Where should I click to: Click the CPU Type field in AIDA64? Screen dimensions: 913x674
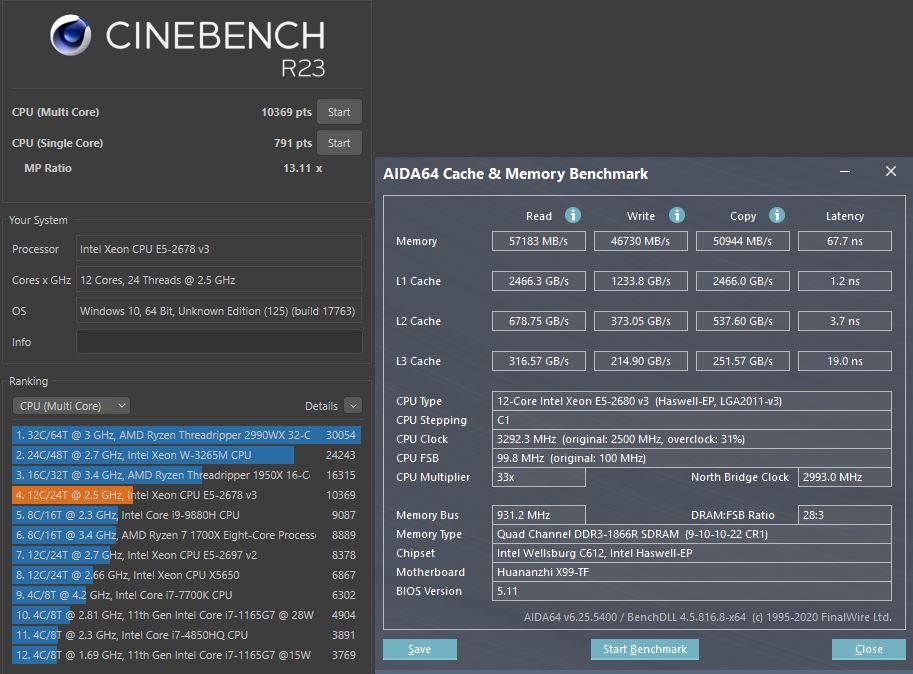tap(692, 401)
